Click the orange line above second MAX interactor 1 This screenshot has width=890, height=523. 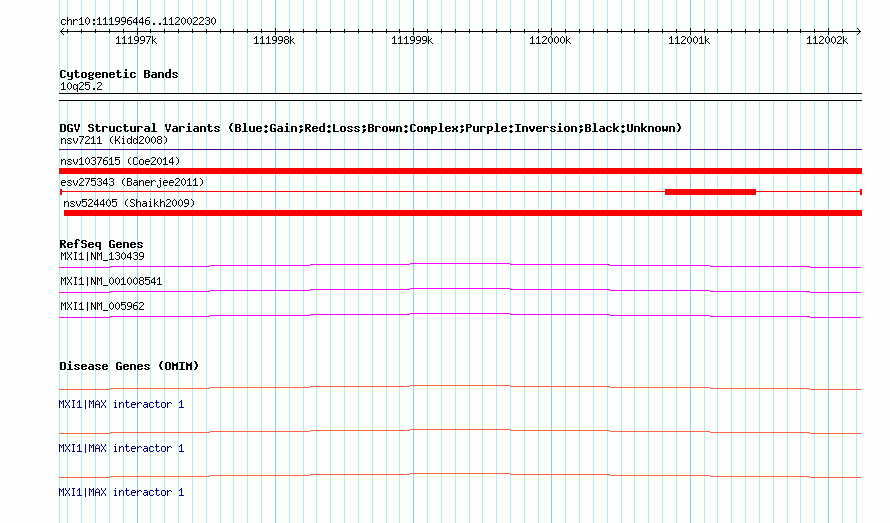(460, 432)
